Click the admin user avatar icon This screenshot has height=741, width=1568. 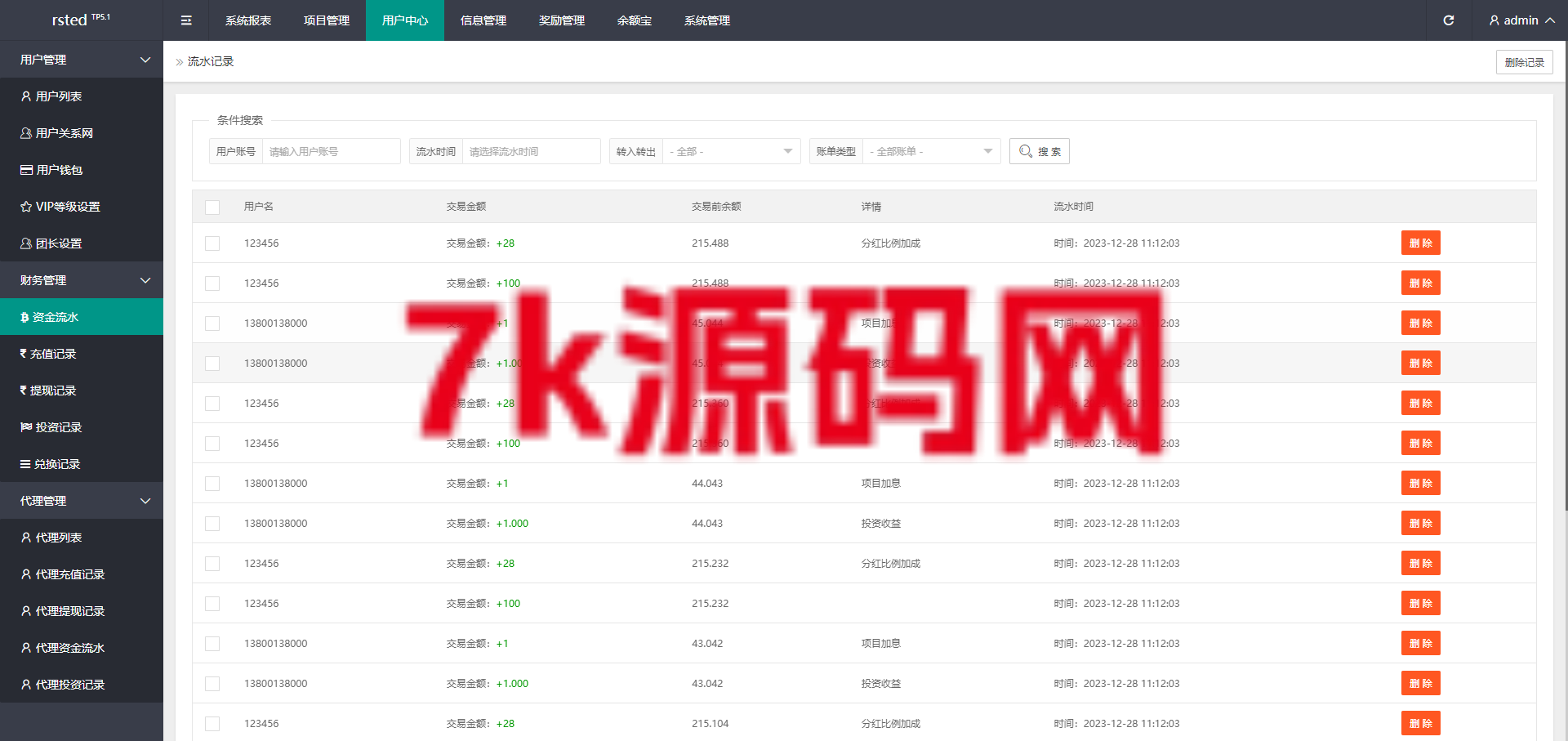pos(1494,20)
